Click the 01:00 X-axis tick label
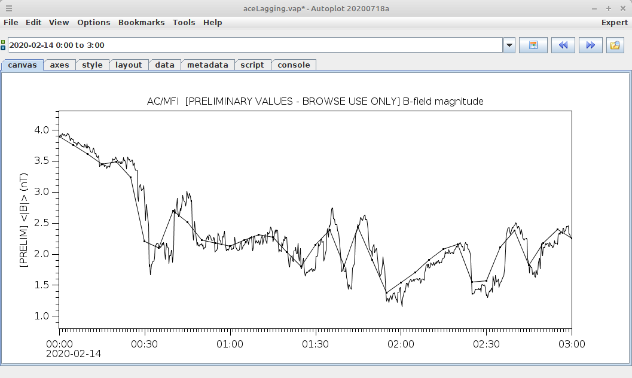 tap(230, 344)
